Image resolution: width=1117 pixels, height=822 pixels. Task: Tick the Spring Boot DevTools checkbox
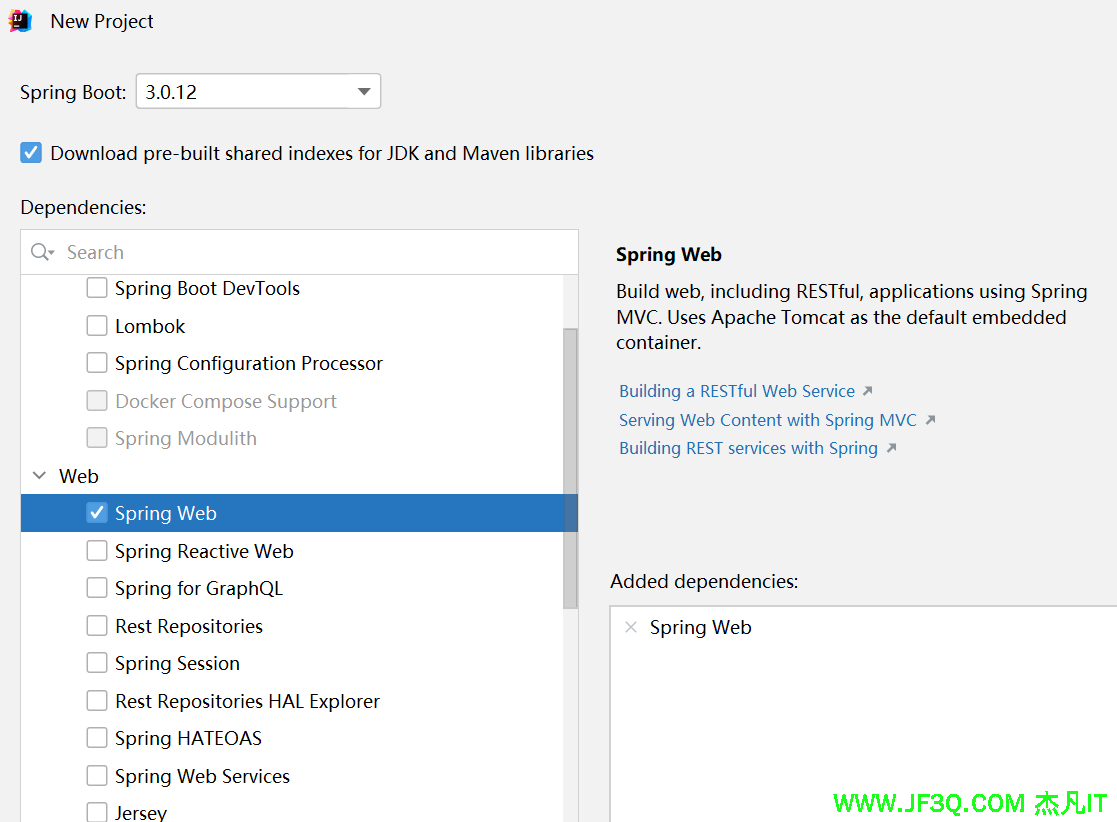(97, 288)
